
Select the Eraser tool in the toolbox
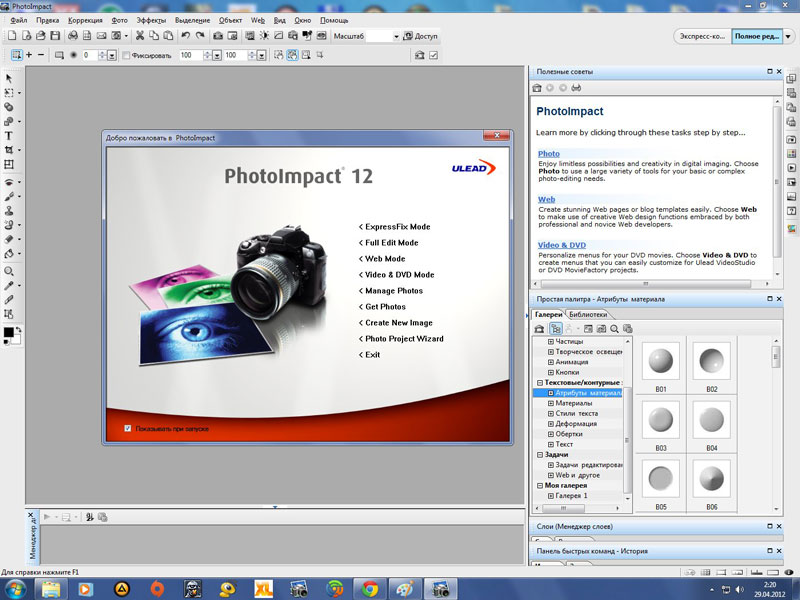point(9,240)
